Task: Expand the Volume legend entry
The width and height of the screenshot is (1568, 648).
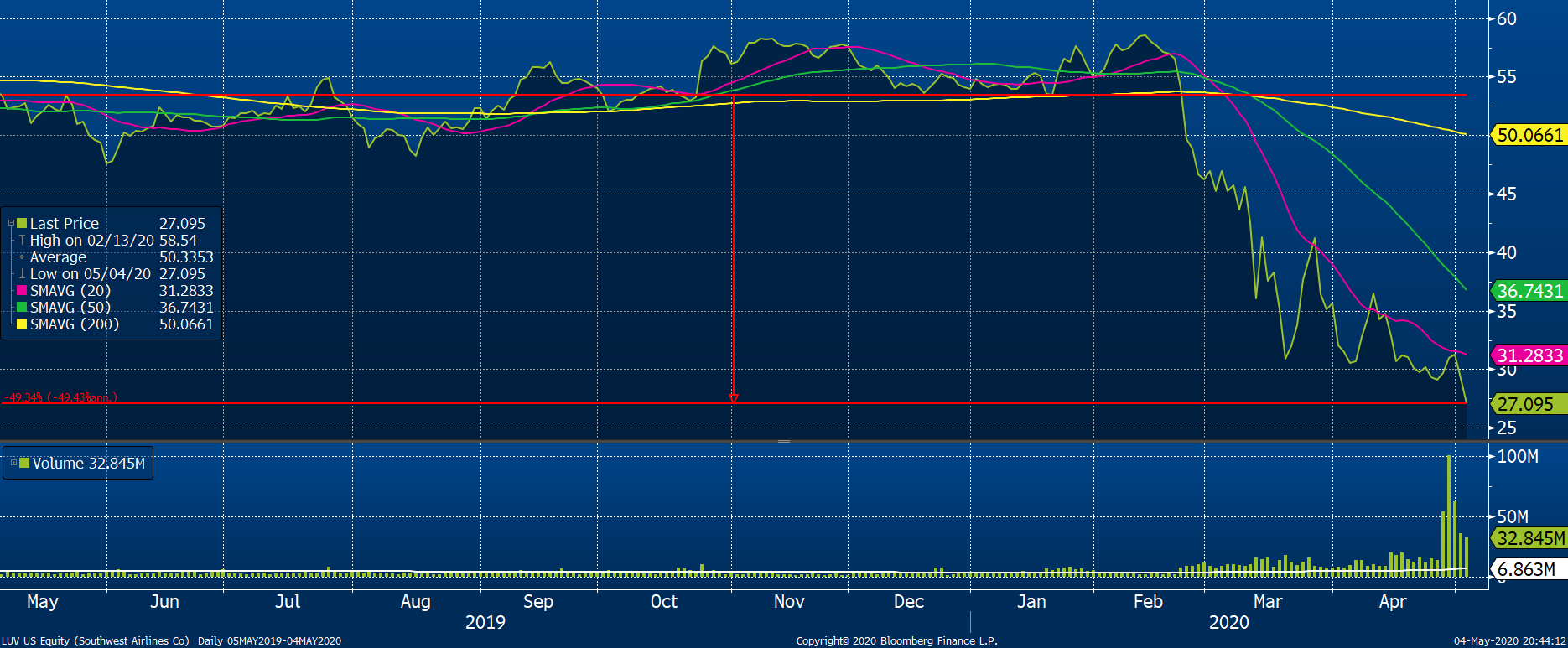Action: 13,462
